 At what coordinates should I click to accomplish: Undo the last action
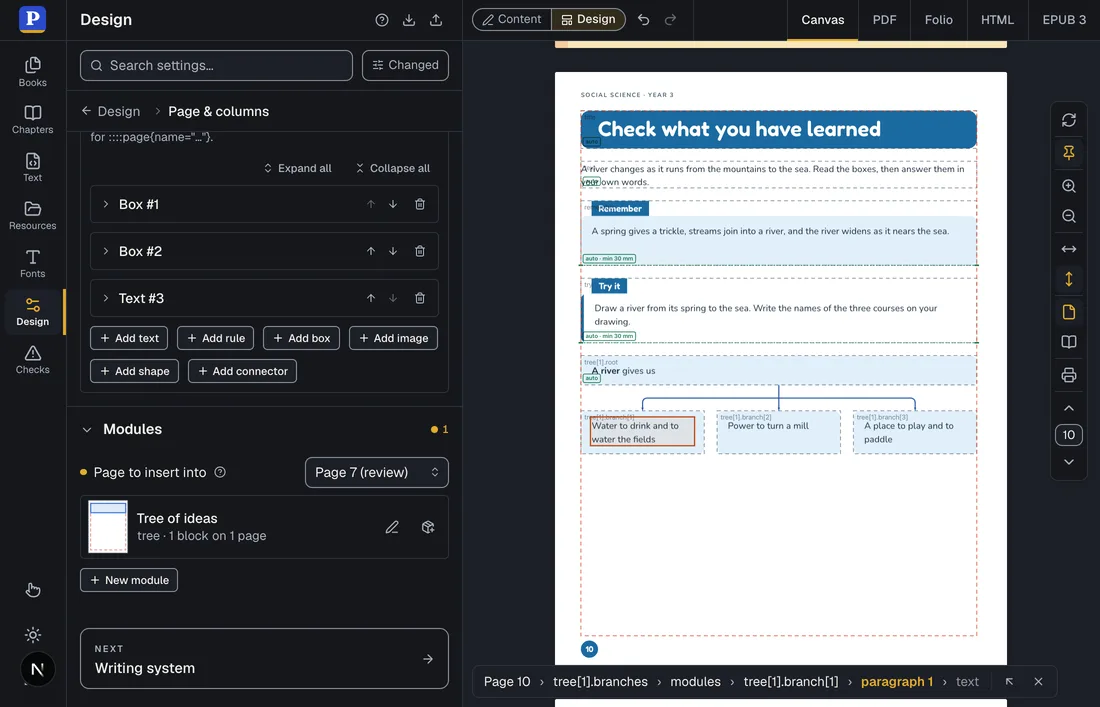coord(643,20)
